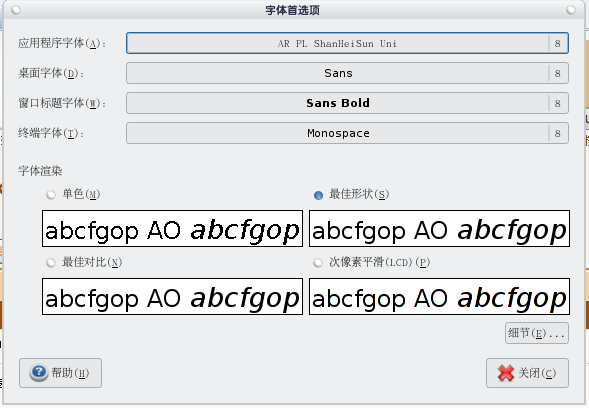Click the font preview sample under 单色
The height and width of the screenshot is (408, 589).
pos(172,228)
